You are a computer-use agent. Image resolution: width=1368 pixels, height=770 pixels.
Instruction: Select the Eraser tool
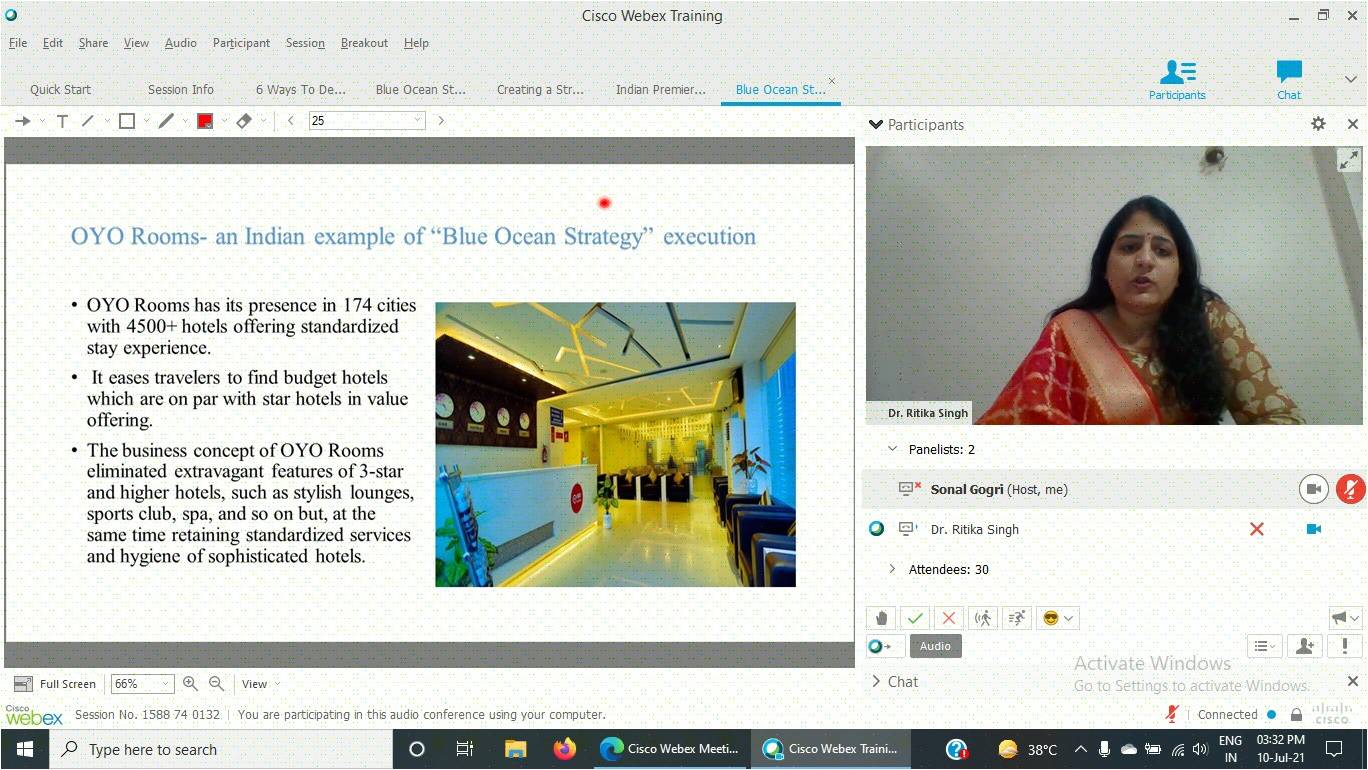pyautogui.click(x=244, y=121)
